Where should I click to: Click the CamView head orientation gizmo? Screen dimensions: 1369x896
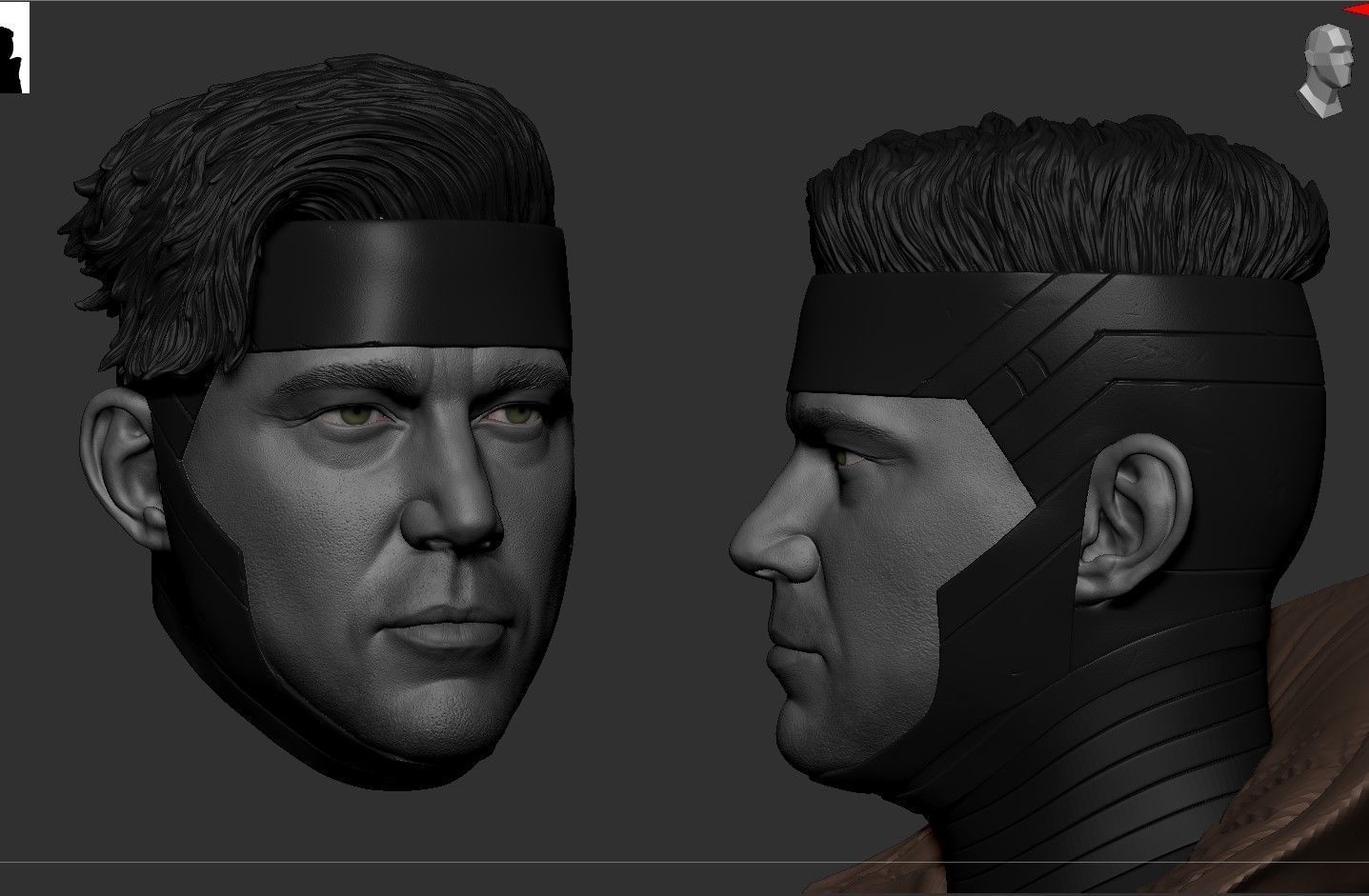coord(1326,72)
